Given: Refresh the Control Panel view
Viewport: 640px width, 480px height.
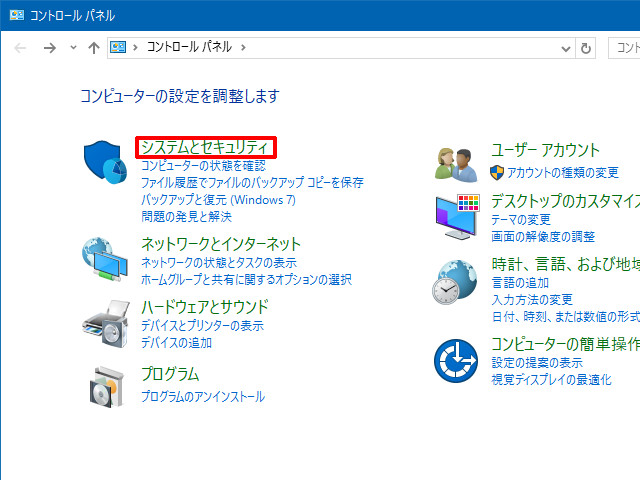Looking at the screenshot, I should point(586,48).
